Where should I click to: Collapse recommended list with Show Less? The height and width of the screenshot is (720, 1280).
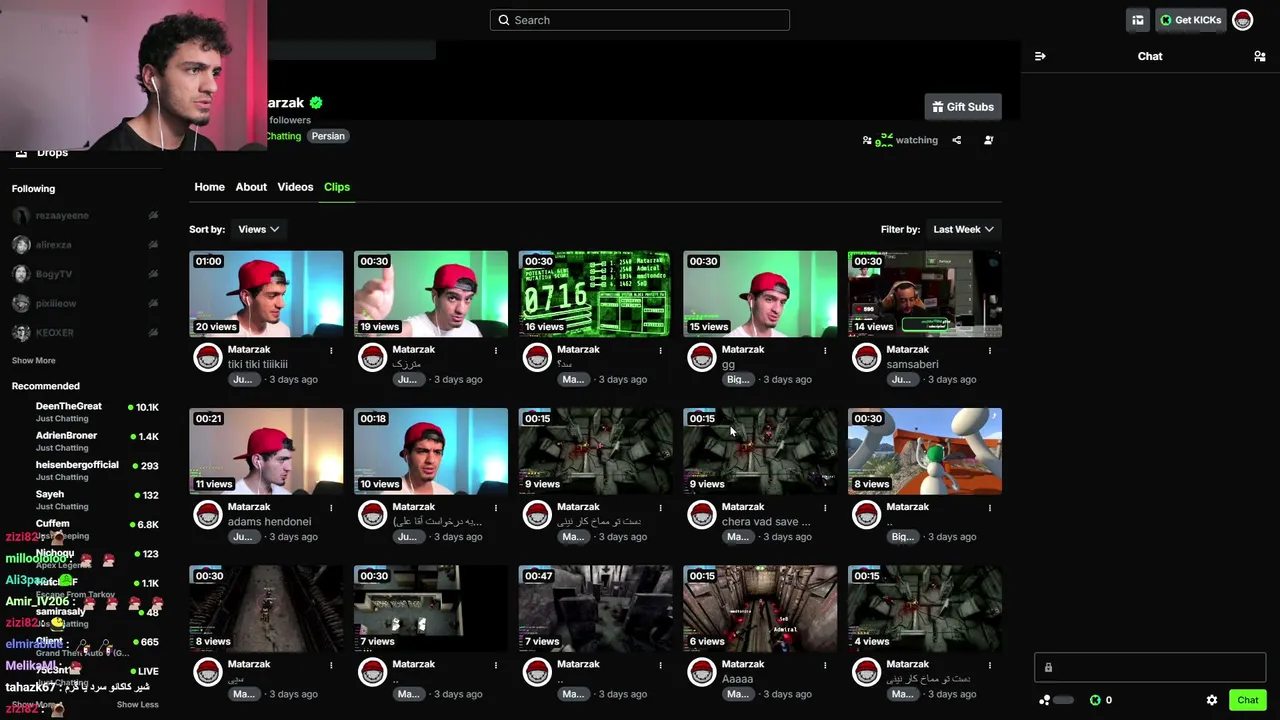click(137, 704)
